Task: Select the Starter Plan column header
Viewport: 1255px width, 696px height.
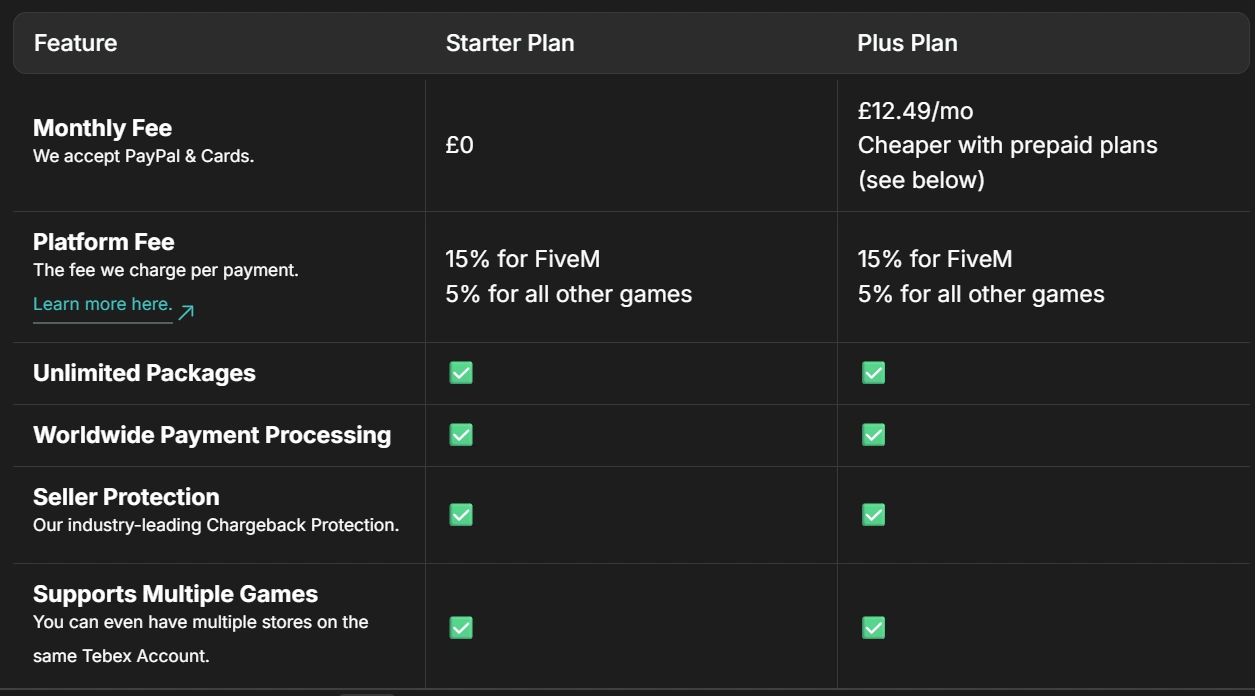Action: (x=510, y=43)
